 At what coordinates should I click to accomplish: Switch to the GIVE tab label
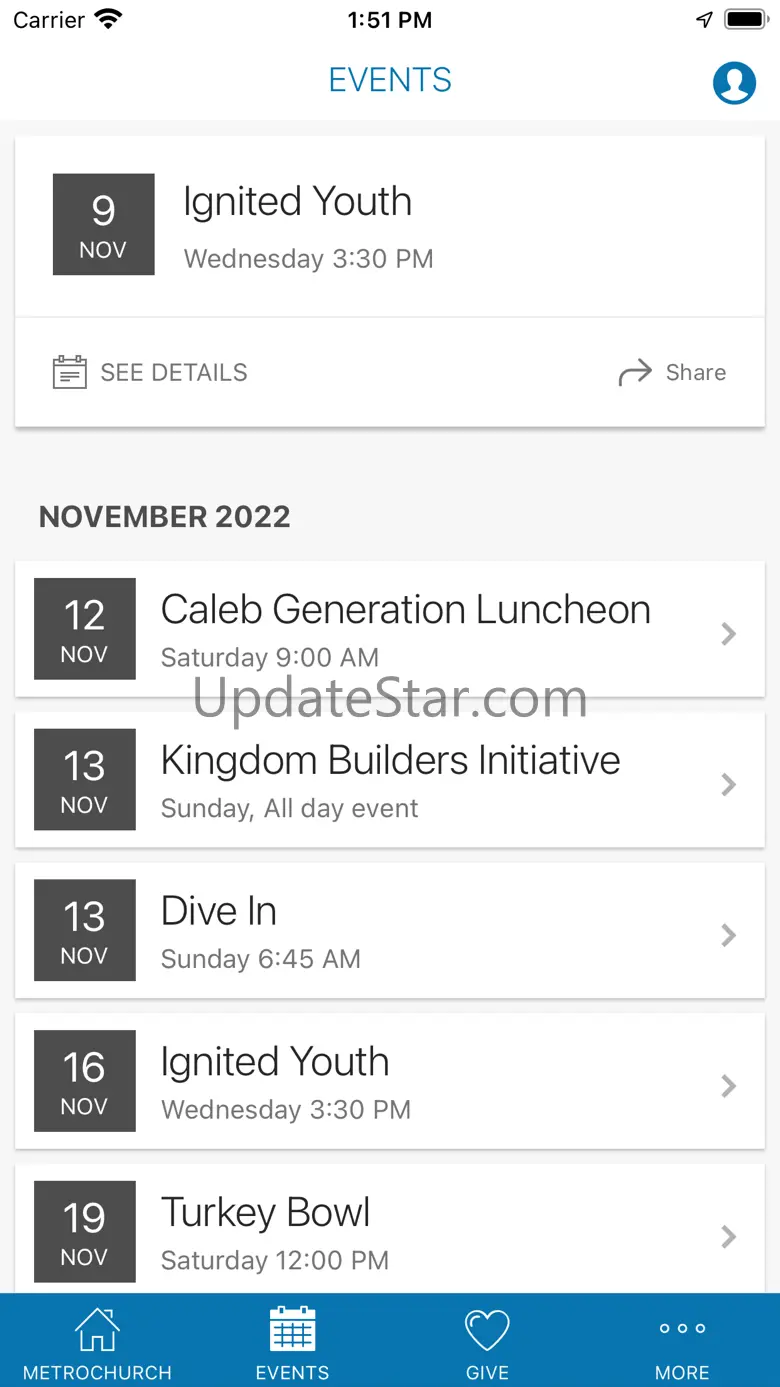click(487, 1372)
